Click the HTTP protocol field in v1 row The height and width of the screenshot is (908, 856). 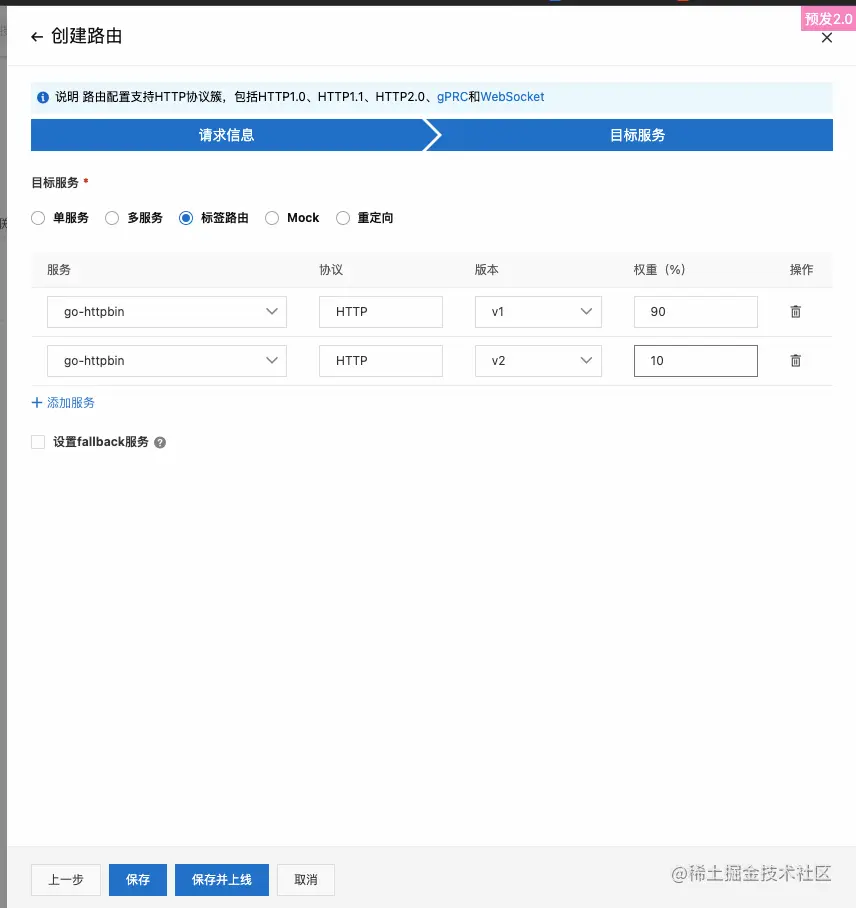(381, 312)
